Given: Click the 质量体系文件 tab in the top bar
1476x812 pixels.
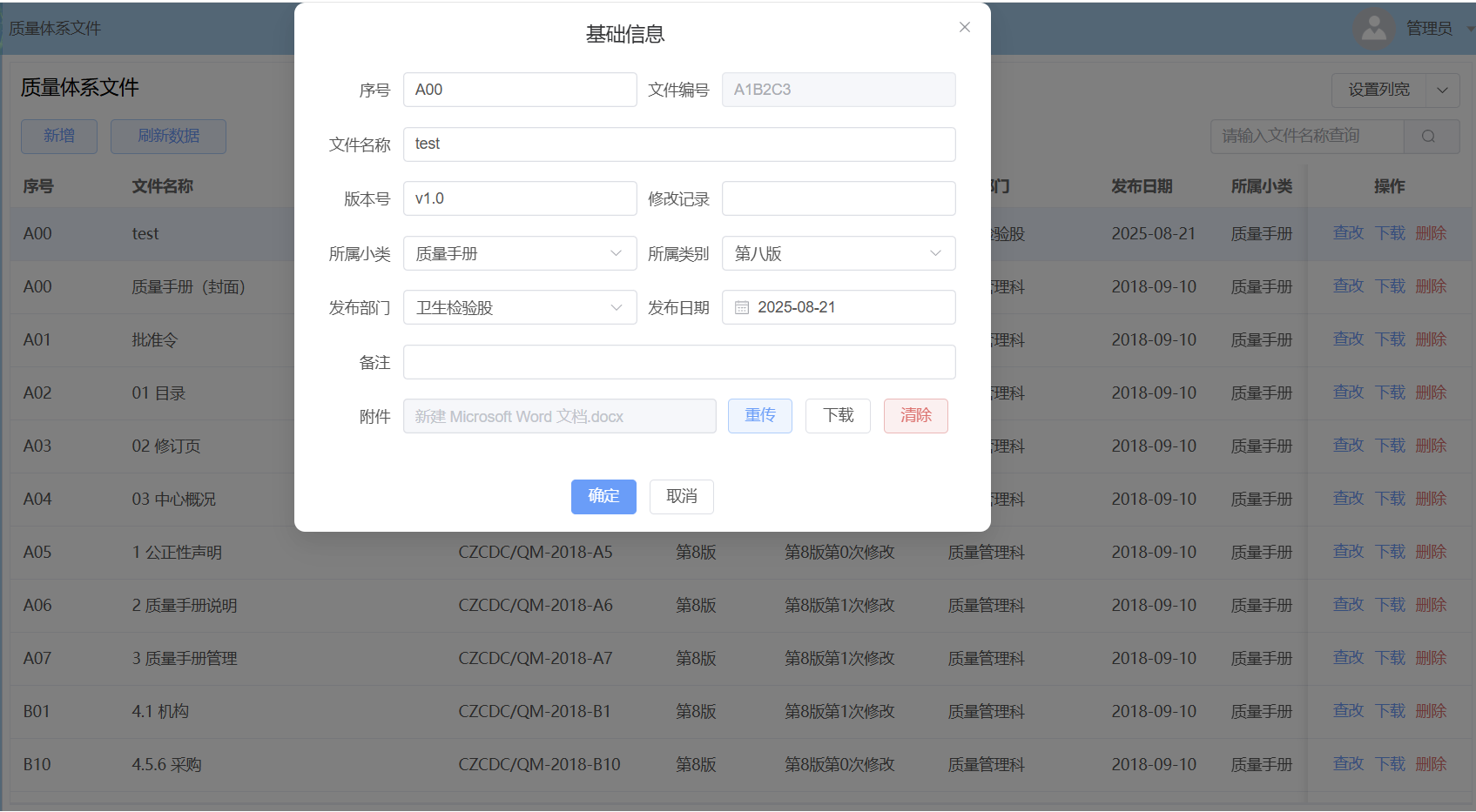Looking at the screenshot, I should pyautogui.click(x=55, y=29).
